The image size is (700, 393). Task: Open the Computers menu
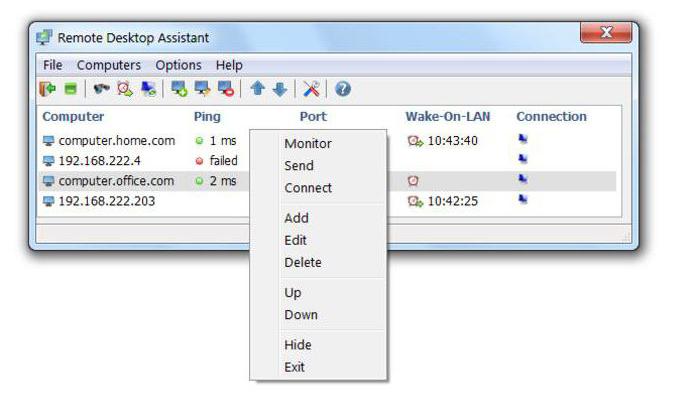click(x=109, y=65)
